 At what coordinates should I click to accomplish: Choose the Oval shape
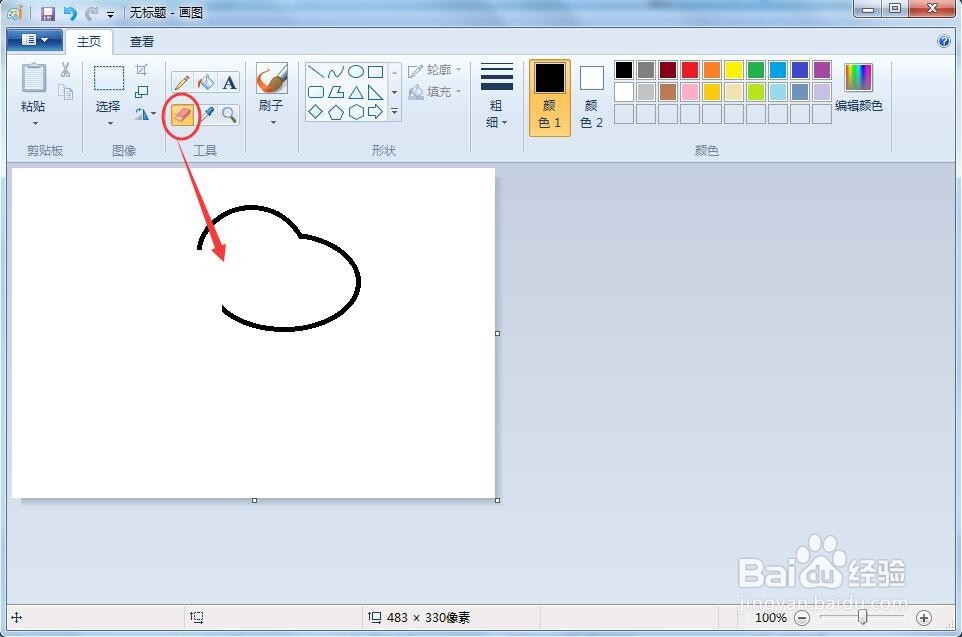tap(356, 72)
